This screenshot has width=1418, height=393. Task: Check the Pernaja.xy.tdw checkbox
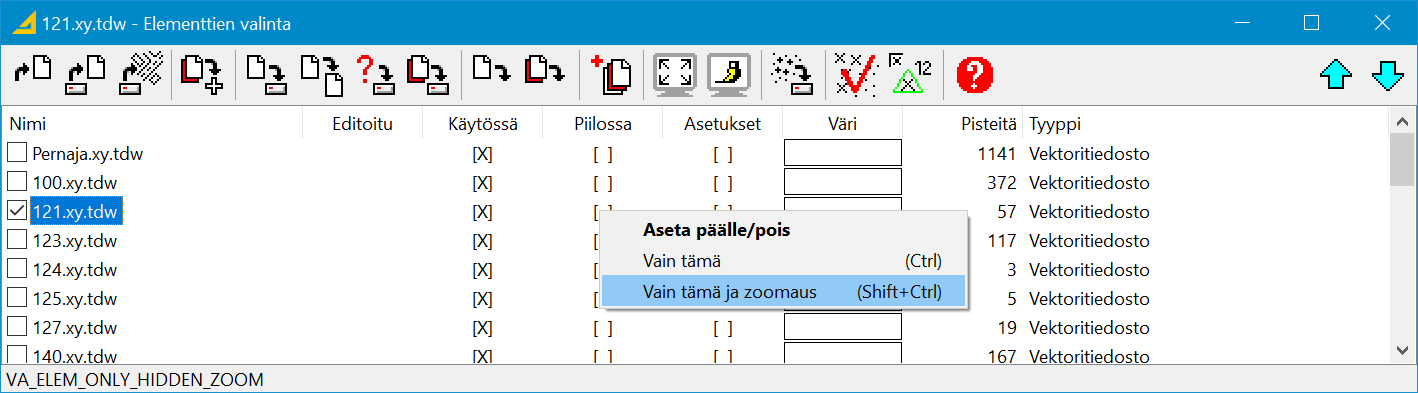(x=17, y=154)
